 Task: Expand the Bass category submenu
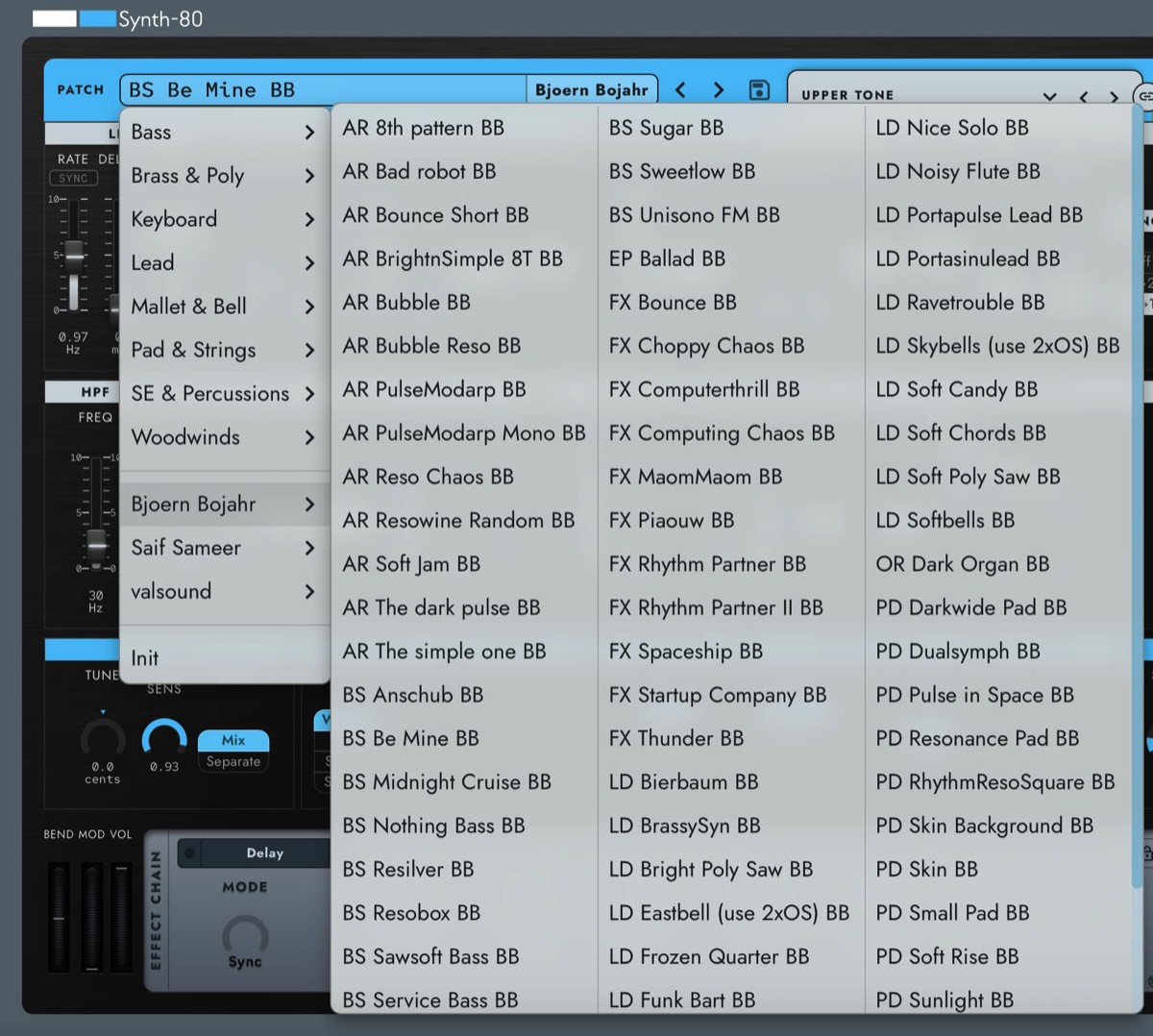click(x=225, y=132)
